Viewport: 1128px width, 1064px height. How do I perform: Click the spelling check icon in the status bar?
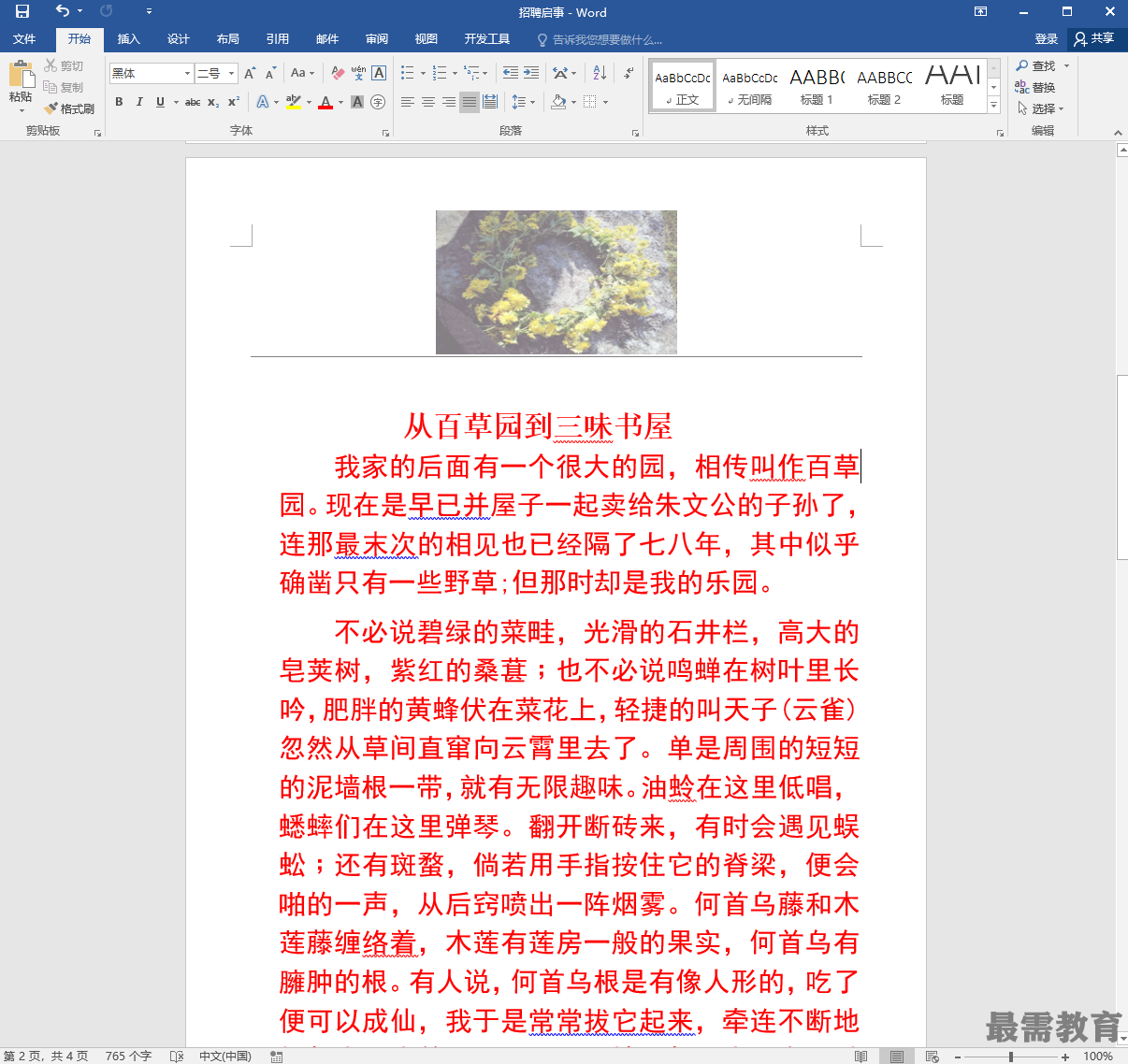177,1057
